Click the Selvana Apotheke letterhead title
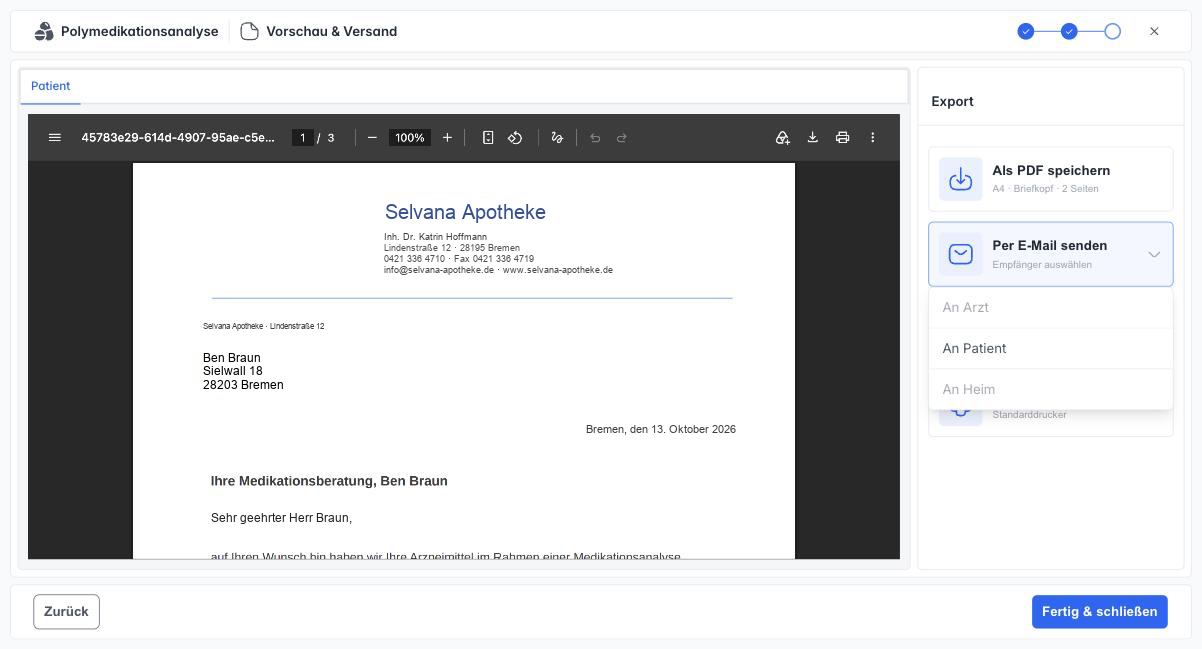1202x649 pixels. point(465,212)
